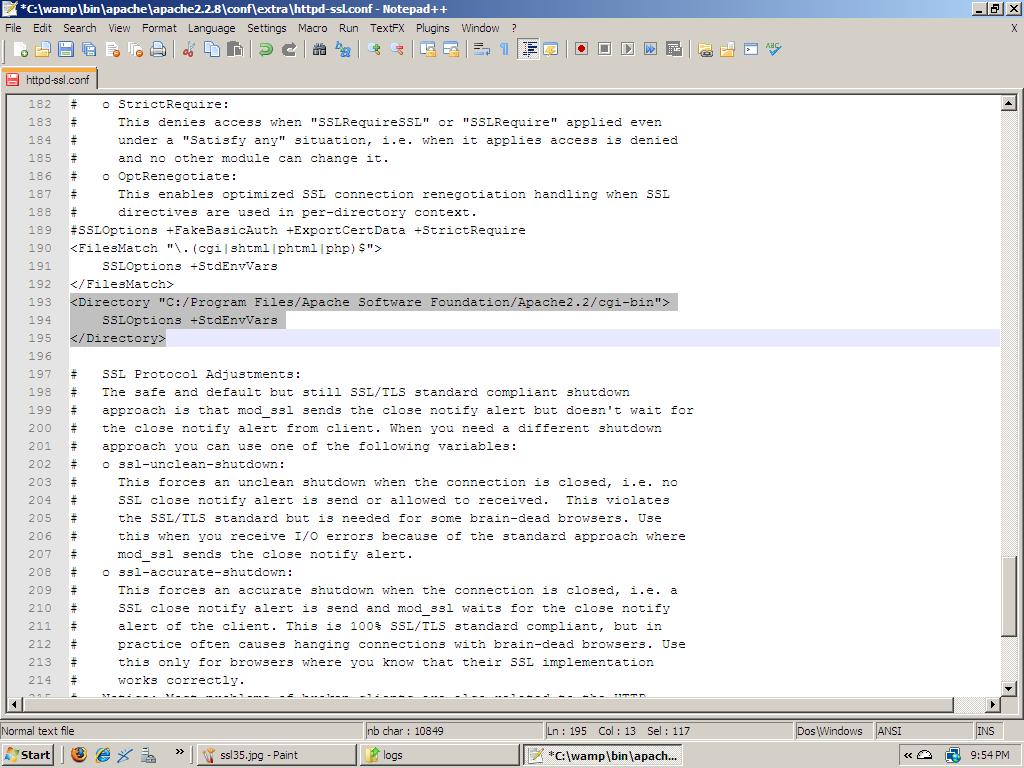Screen dimensions: 1024x768
Task: Open the Language menu
Action: (x=211, y=28)
